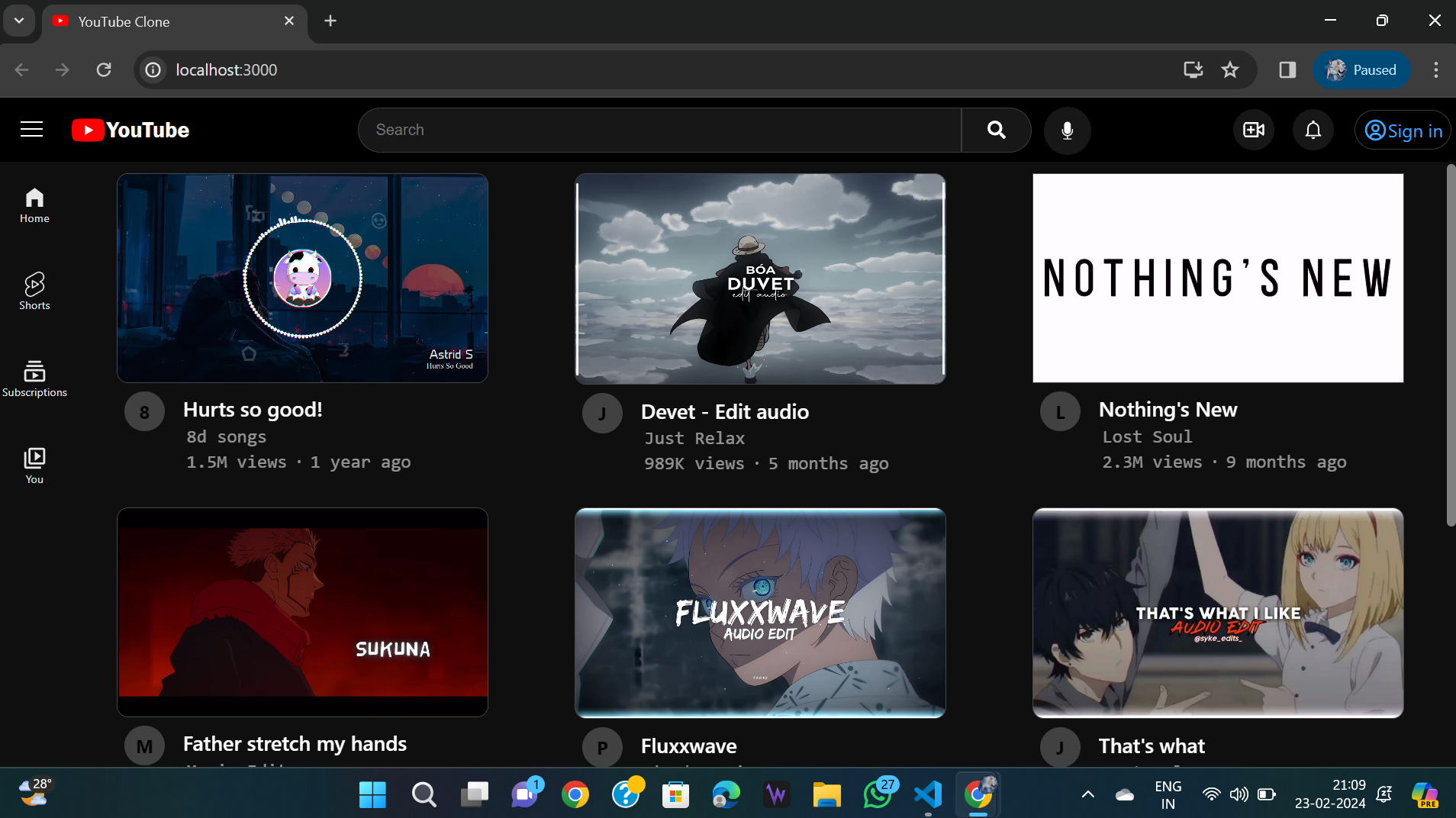Open Shorts in sidebar
This screenshot has height=818, width=1456.
coord(34,292)
